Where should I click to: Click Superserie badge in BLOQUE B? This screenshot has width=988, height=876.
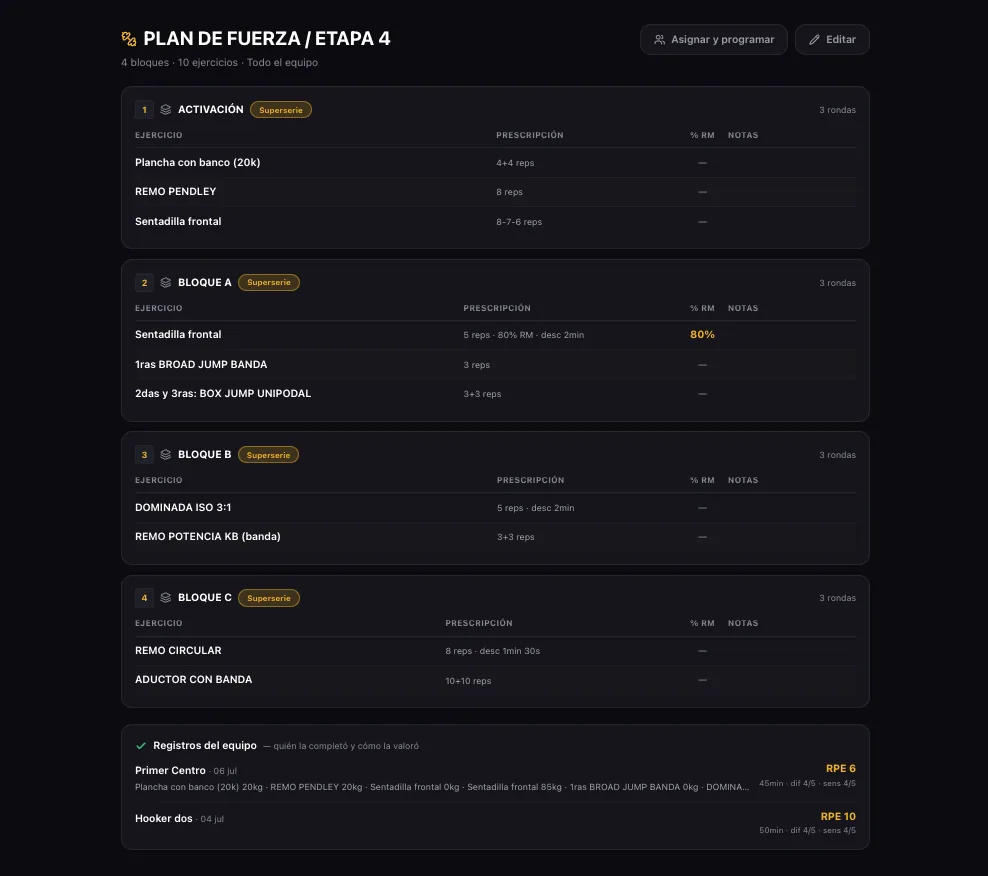pyautogui.click(x=268, y=454)
